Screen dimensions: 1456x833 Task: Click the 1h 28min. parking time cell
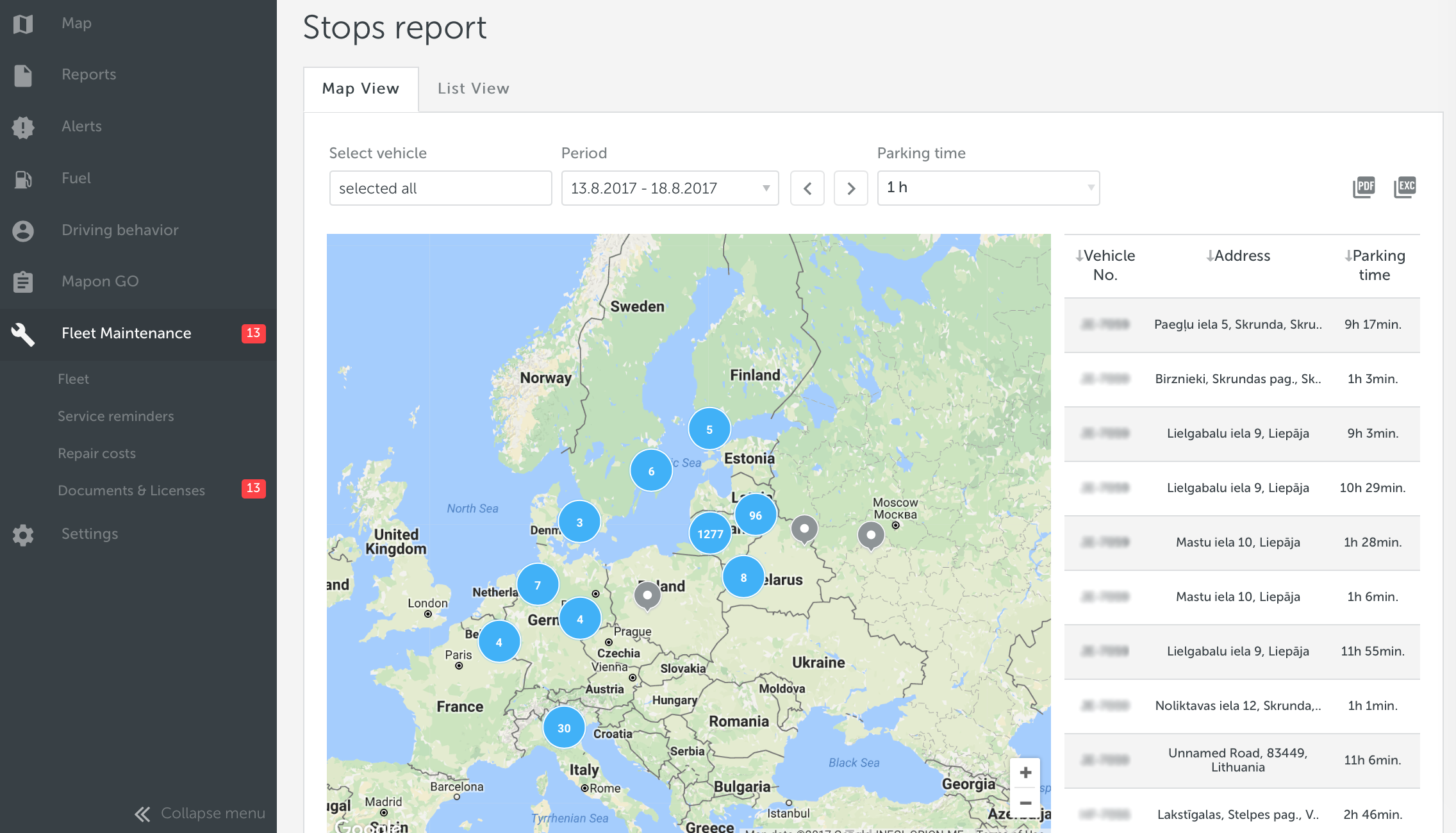coord(1373,542)
